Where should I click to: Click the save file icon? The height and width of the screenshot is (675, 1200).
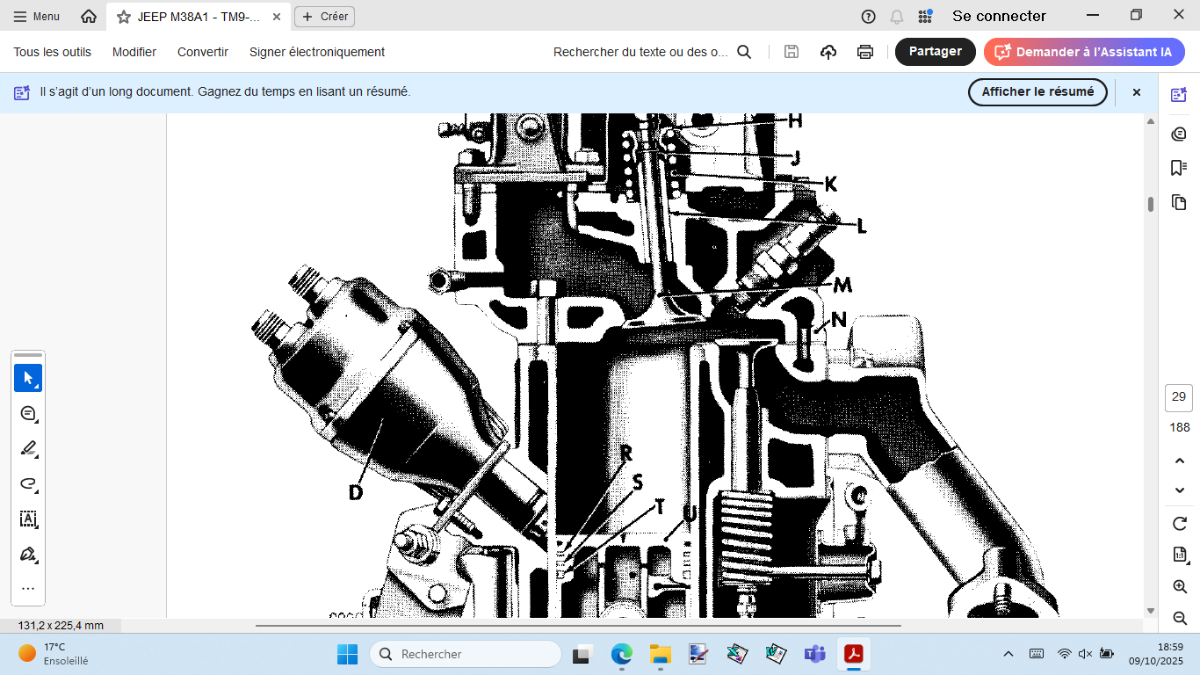791,52
